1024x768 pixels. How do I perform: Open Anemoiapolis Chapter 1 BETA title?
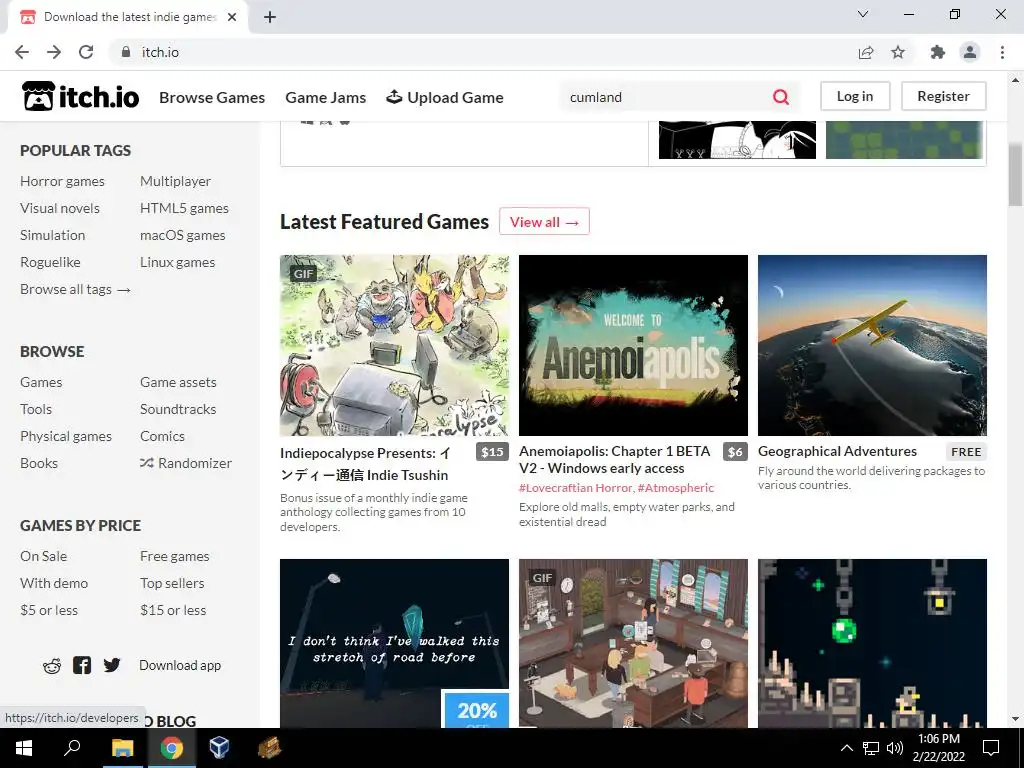[615, 460]
